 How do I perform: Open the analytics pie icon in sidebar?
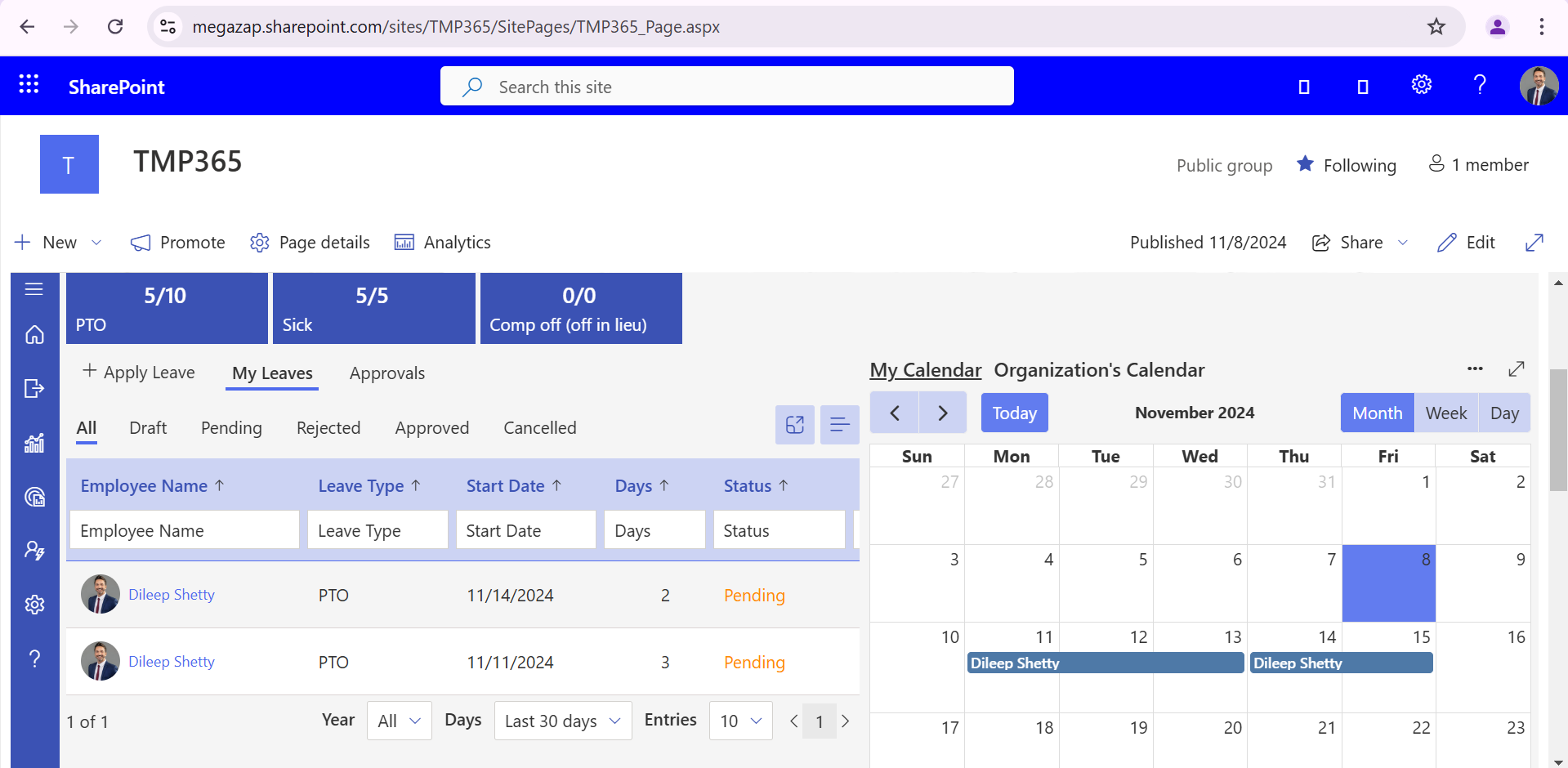pos(34,497)
